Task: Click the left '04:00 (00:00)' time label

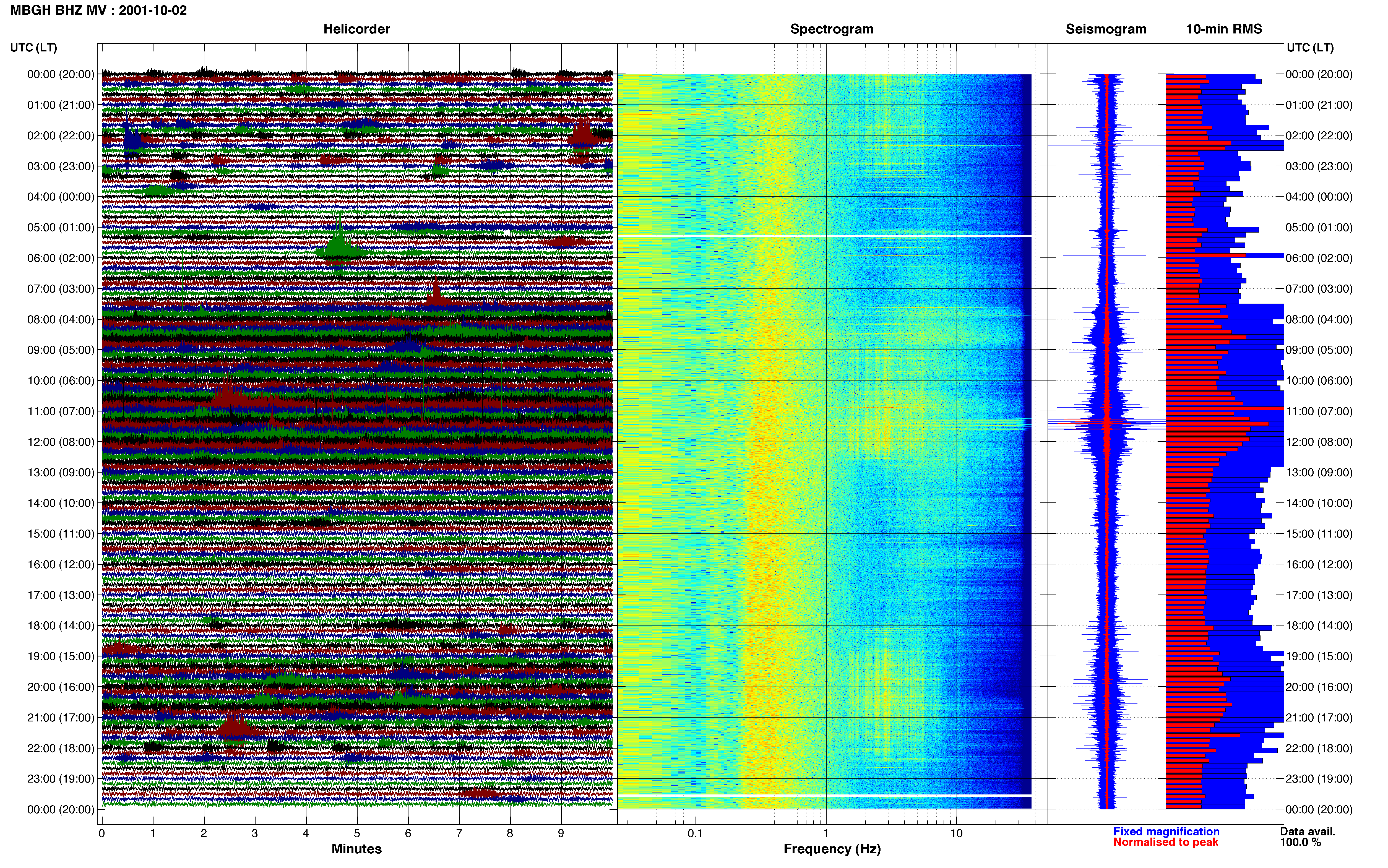Action: pyautogui.click(x=60, y=197)
